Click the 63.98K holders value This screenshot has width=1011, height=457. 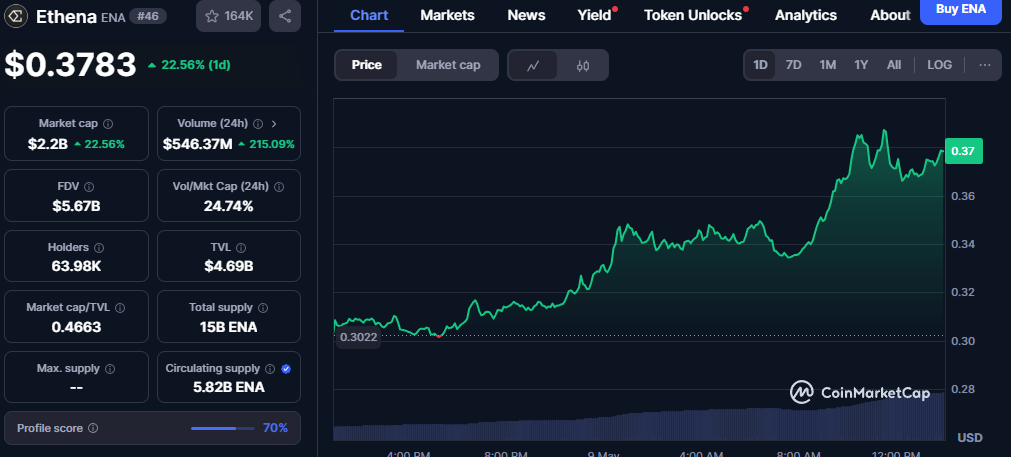pos(76,266)
